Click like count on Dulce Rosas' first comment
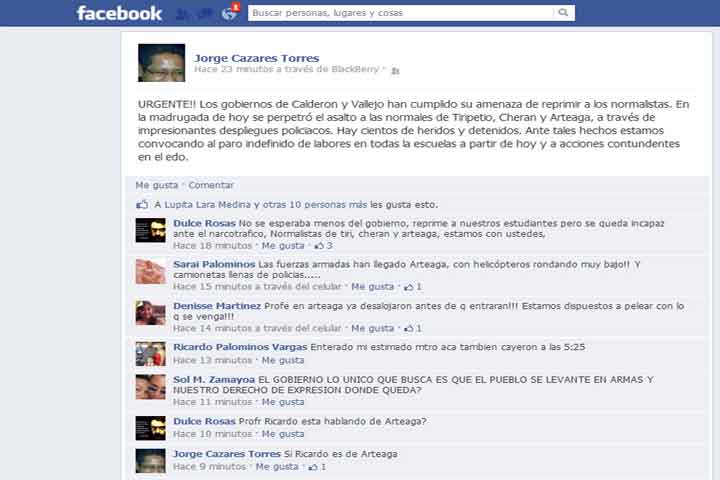 pos(324,246)
